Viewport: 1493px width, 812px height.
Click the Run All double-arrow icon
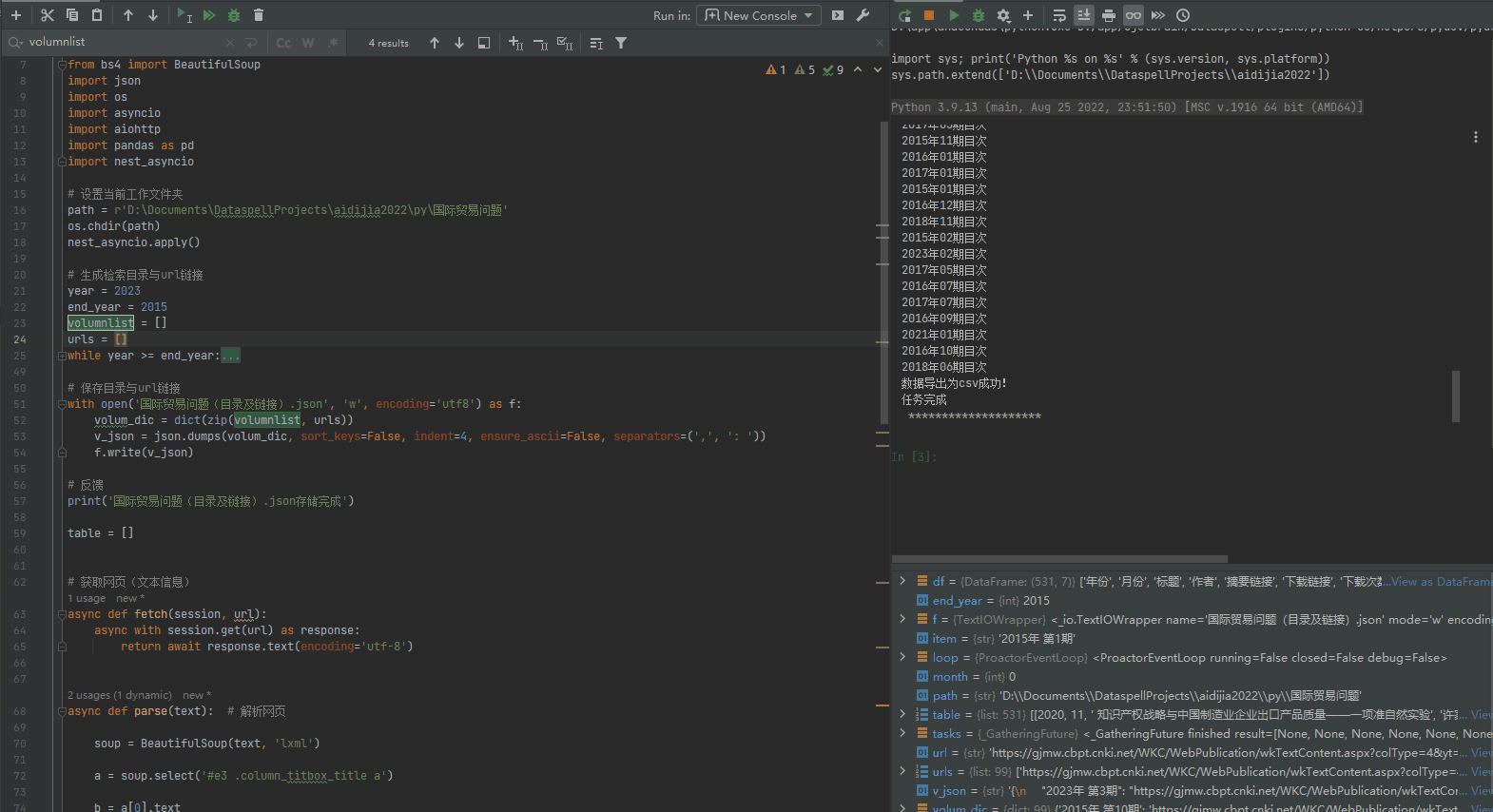tap(209, 15)
